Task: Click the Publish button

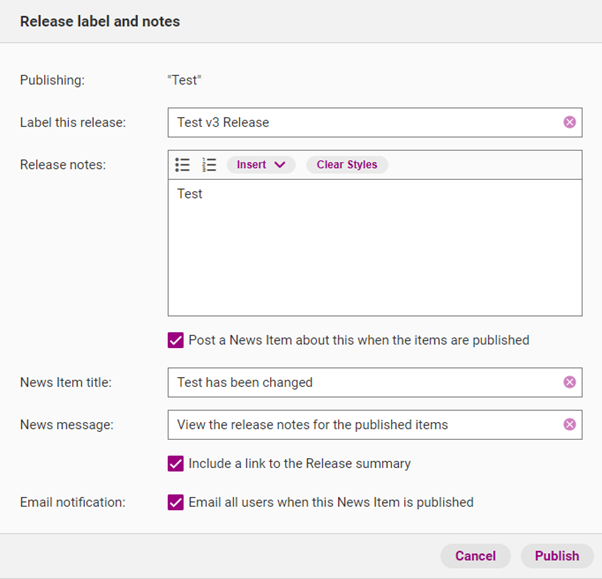Action: 557,556
